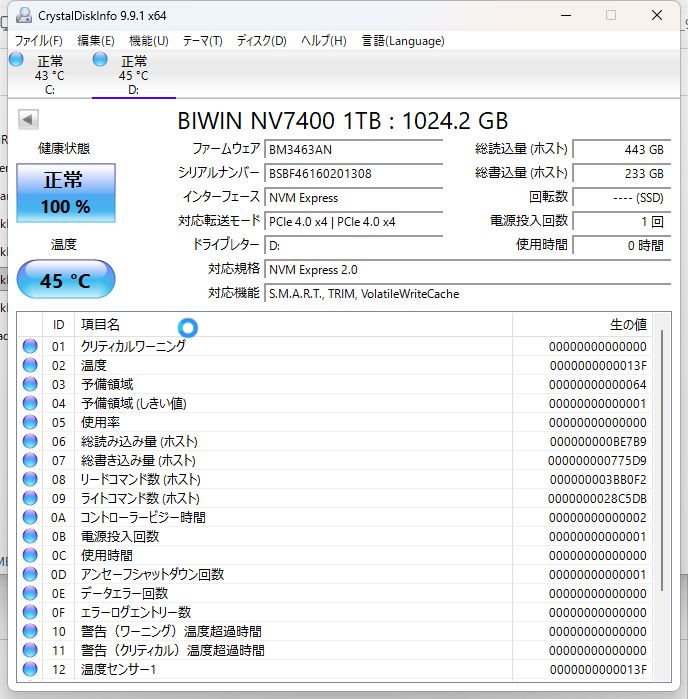Click status orb of row 11 クリティカル温度超過時間
This screenshot has height=699, width=688.
pos(30,650)
